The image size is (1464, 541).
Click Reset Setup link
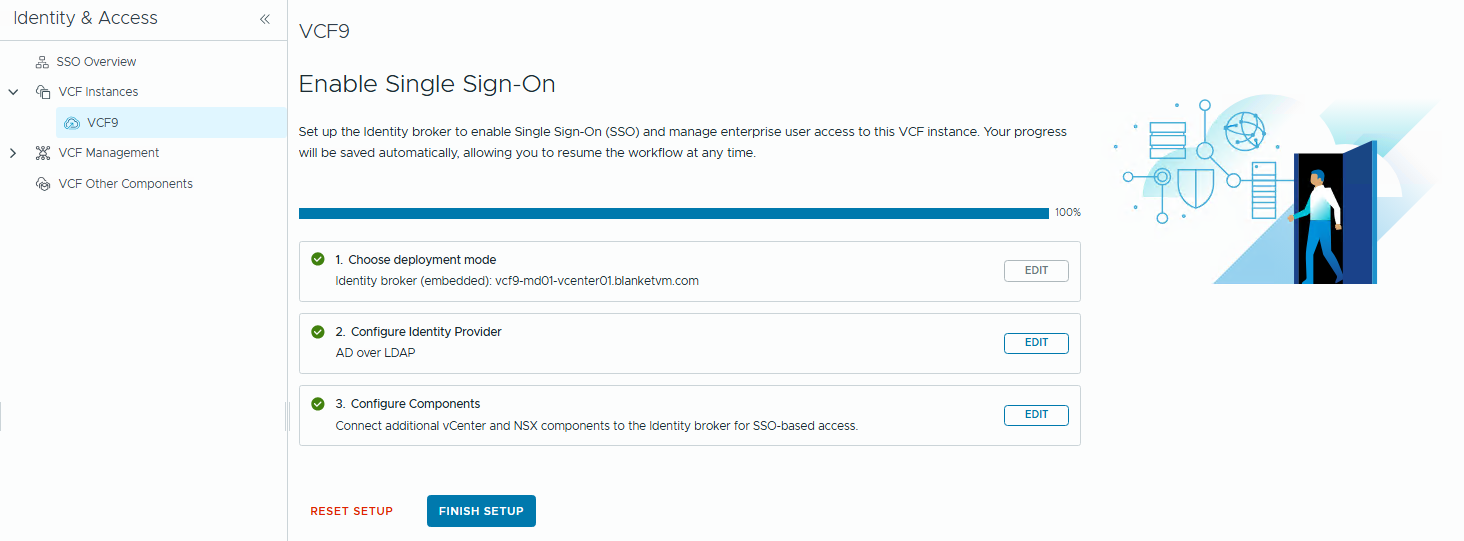coord(351,511)
